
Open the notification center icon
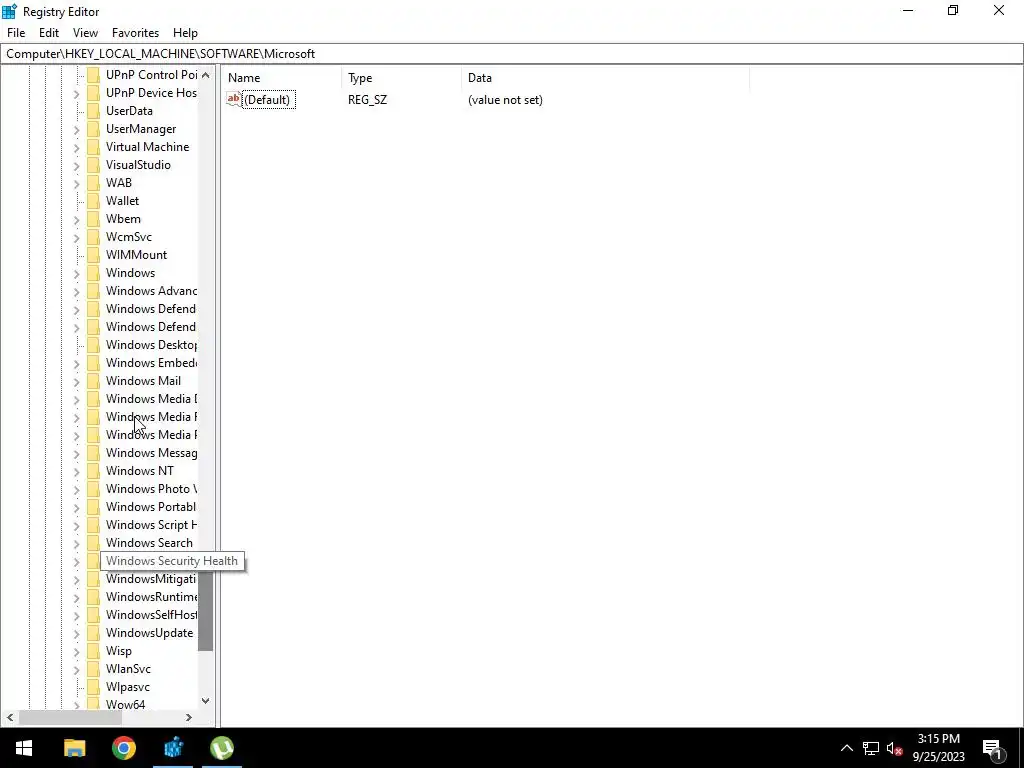(993, 749)
